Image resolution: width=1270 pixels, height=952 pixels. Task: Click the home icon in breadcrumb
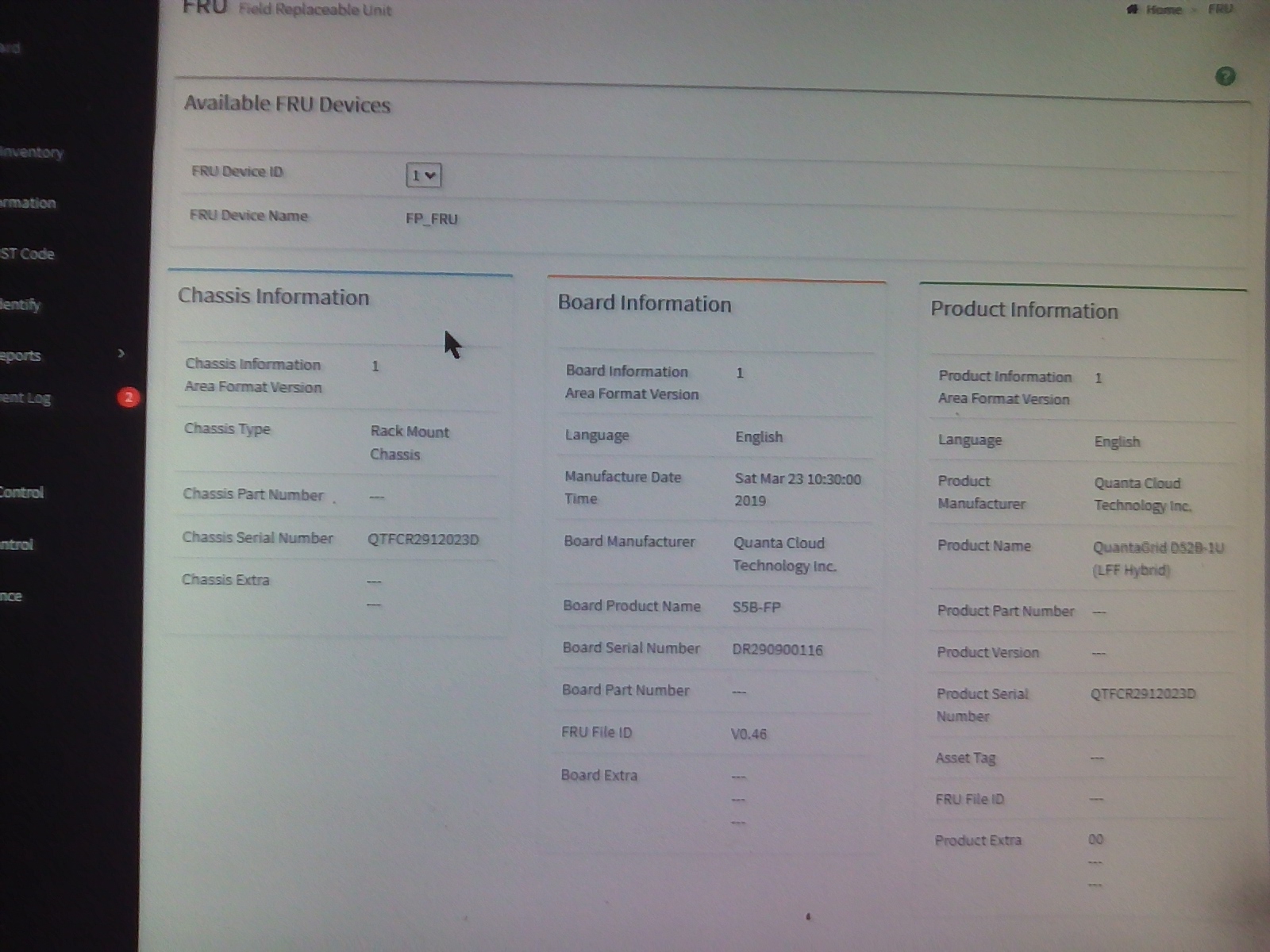tap(1133, 10)
